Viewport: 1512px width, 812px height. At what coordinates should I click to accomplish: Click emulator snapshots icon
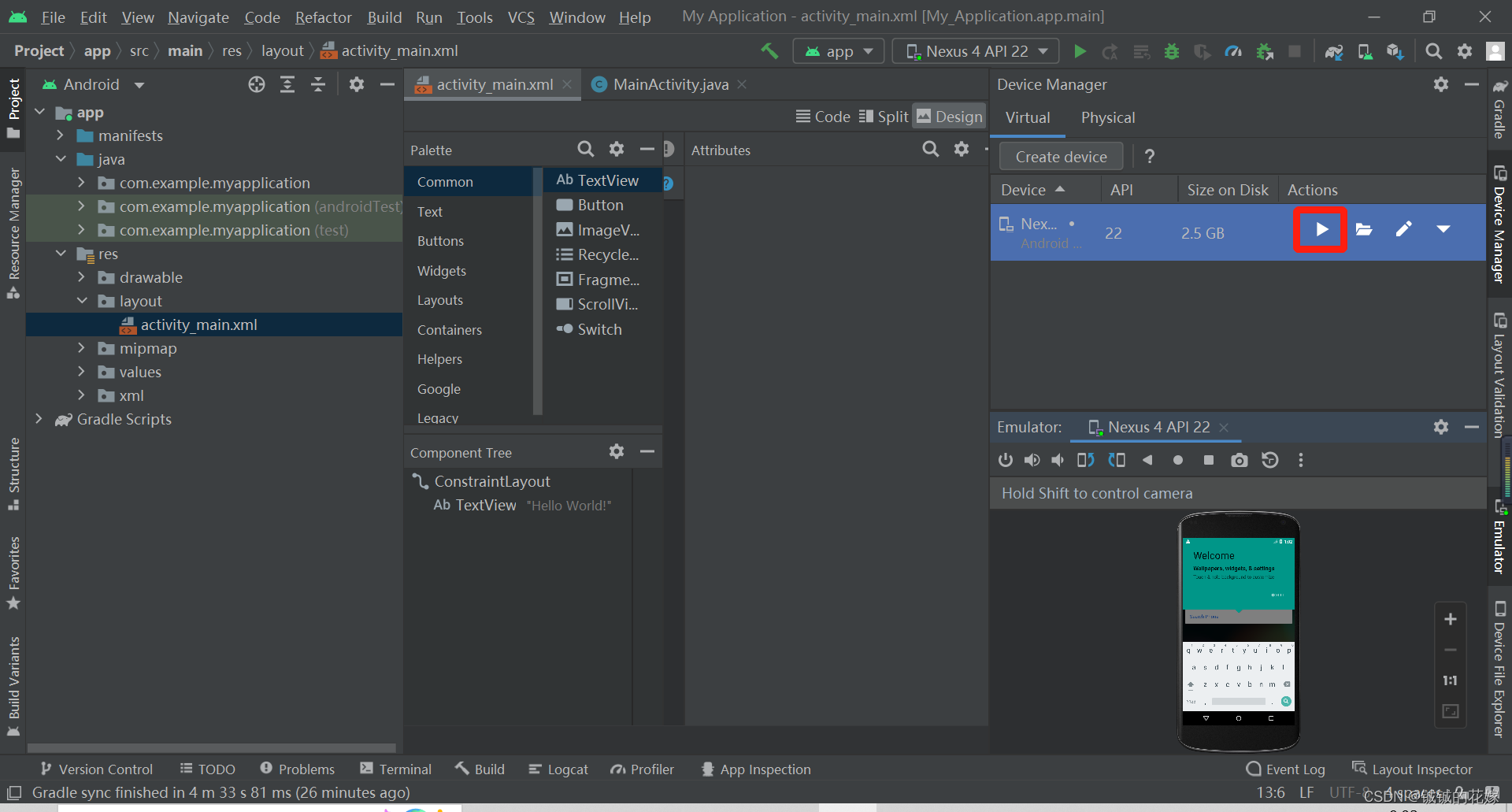click(1270, 460)
